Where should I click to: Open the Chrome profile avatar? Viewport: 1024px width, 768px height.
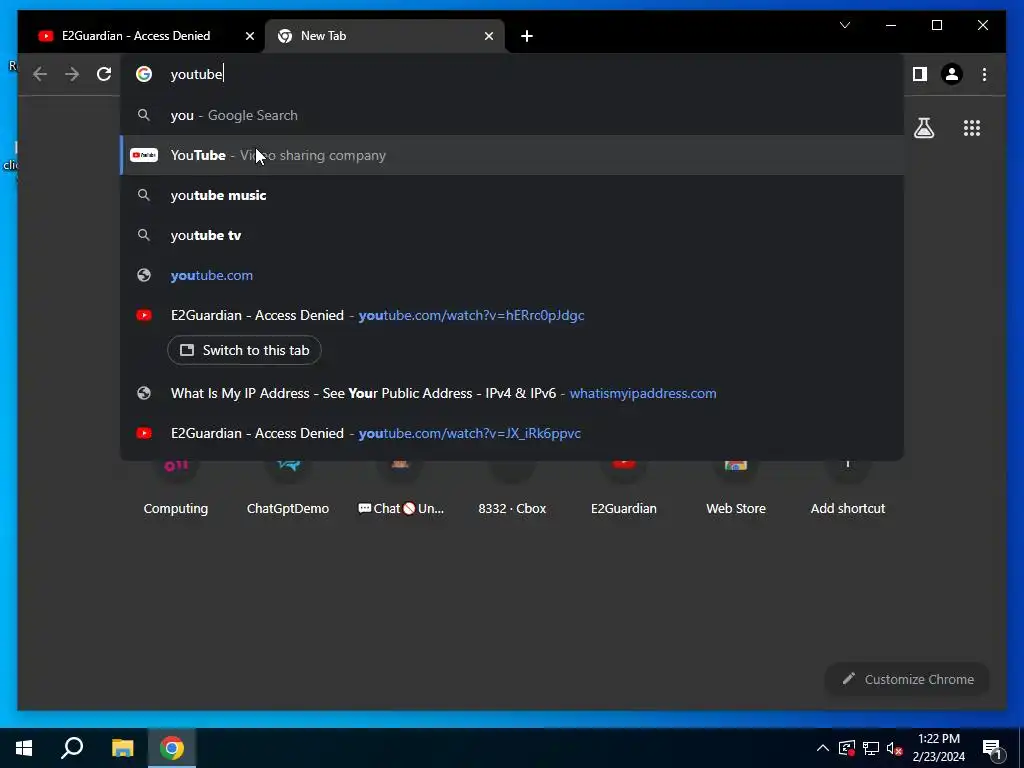pyautogui.click(x=952, y=74)
